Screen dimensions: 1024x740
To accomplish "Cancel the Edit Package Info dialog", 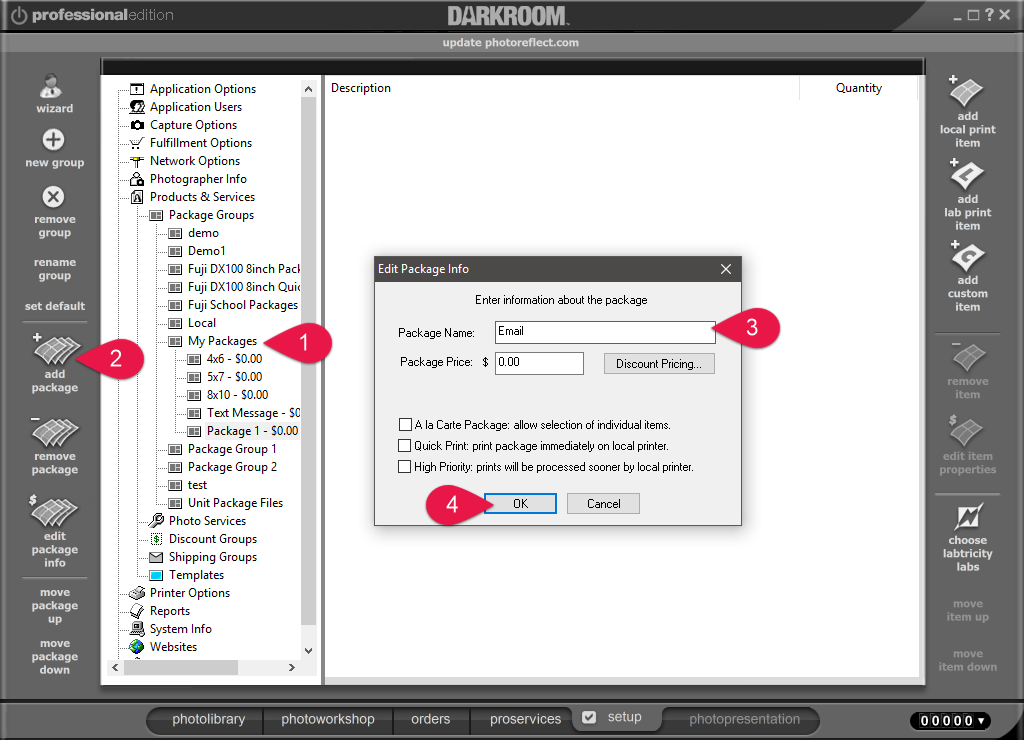I will (x=603, y=504).
